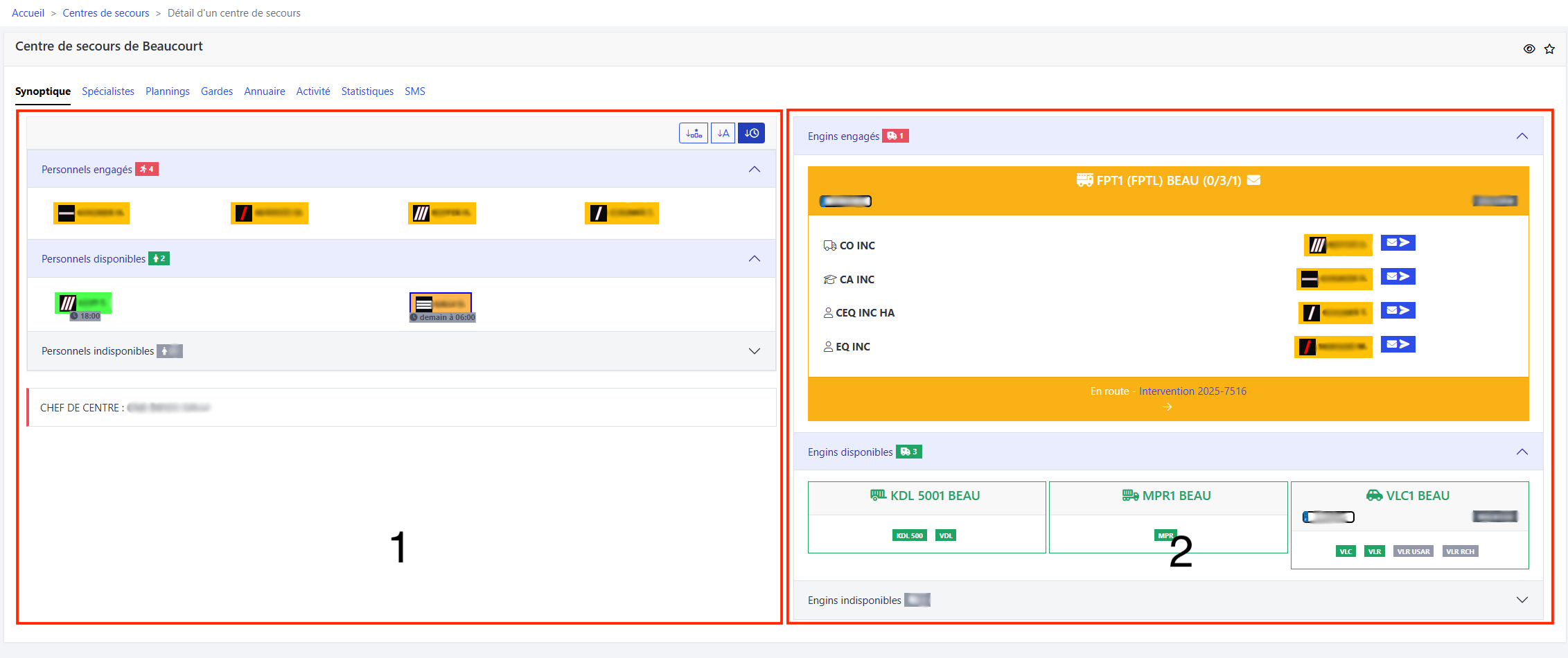
Task: Send message to CA INC crew member
Action: (x=1398, y=277)
